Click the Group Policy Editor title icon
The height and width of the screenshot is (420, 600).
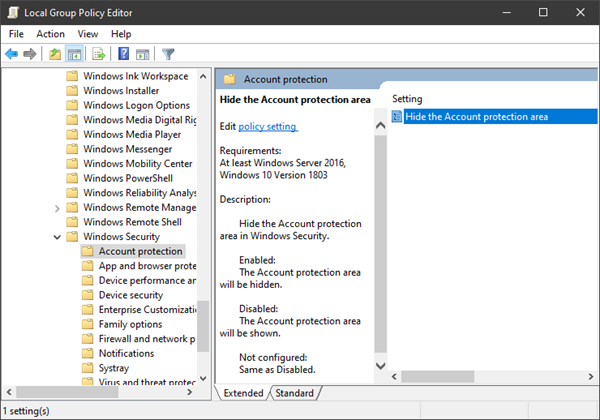[13, 12]
